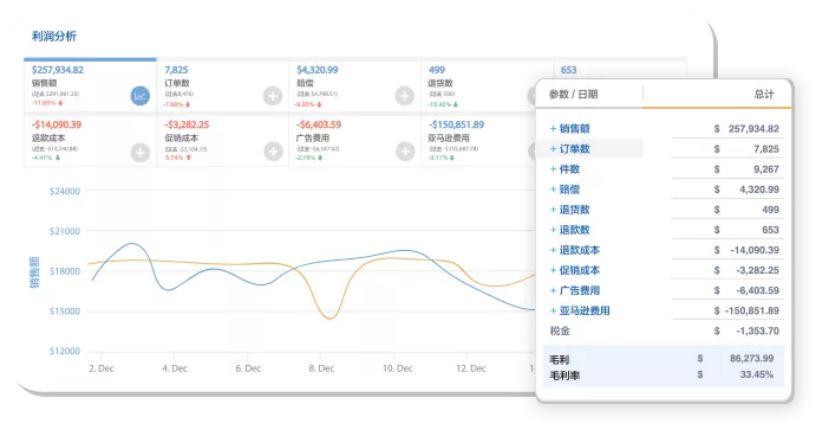Click the 2. Dec x-axis label

click(101, 368)
